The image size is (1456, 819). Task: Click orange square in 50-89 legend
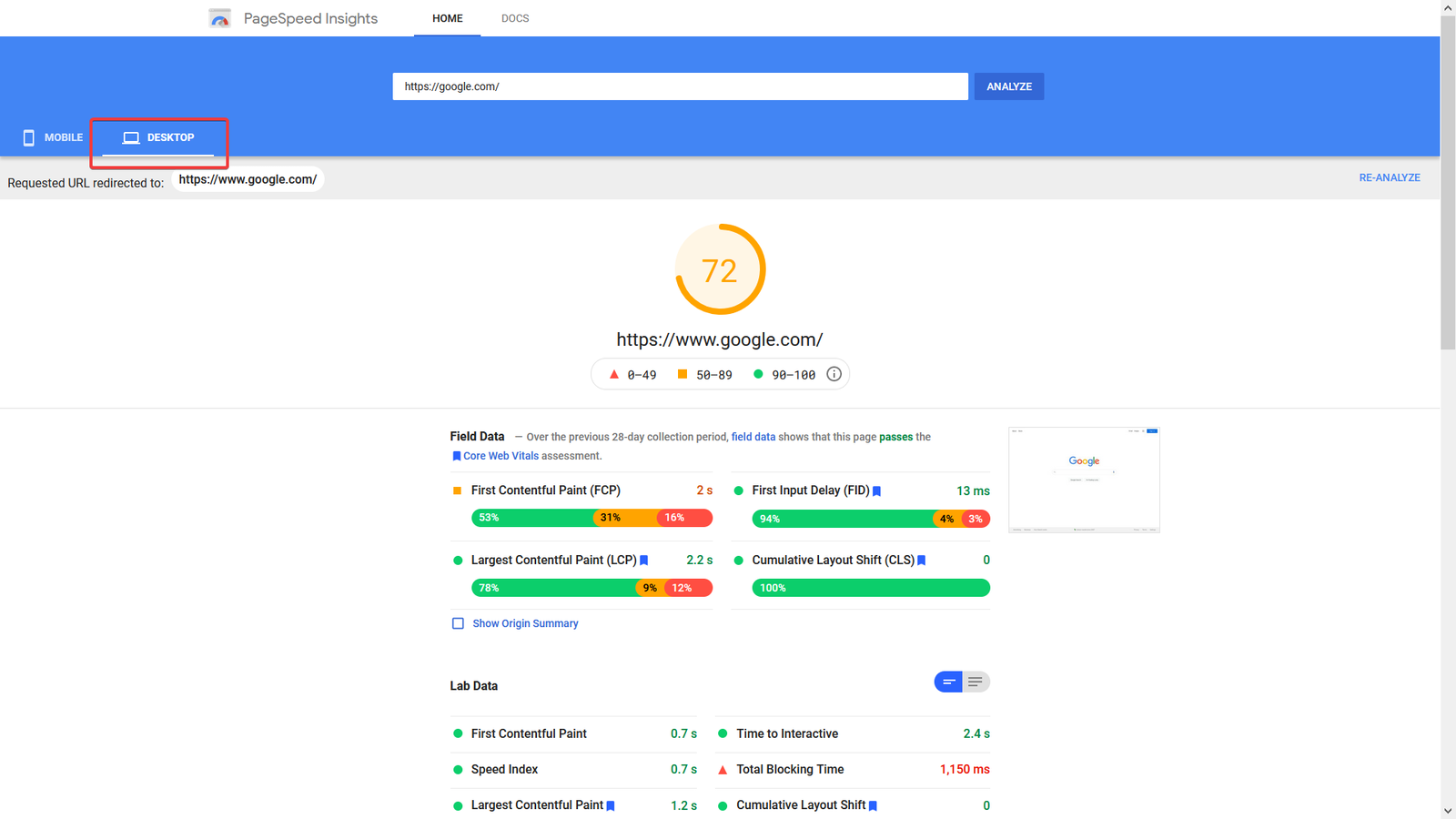[x=682, y=374]
